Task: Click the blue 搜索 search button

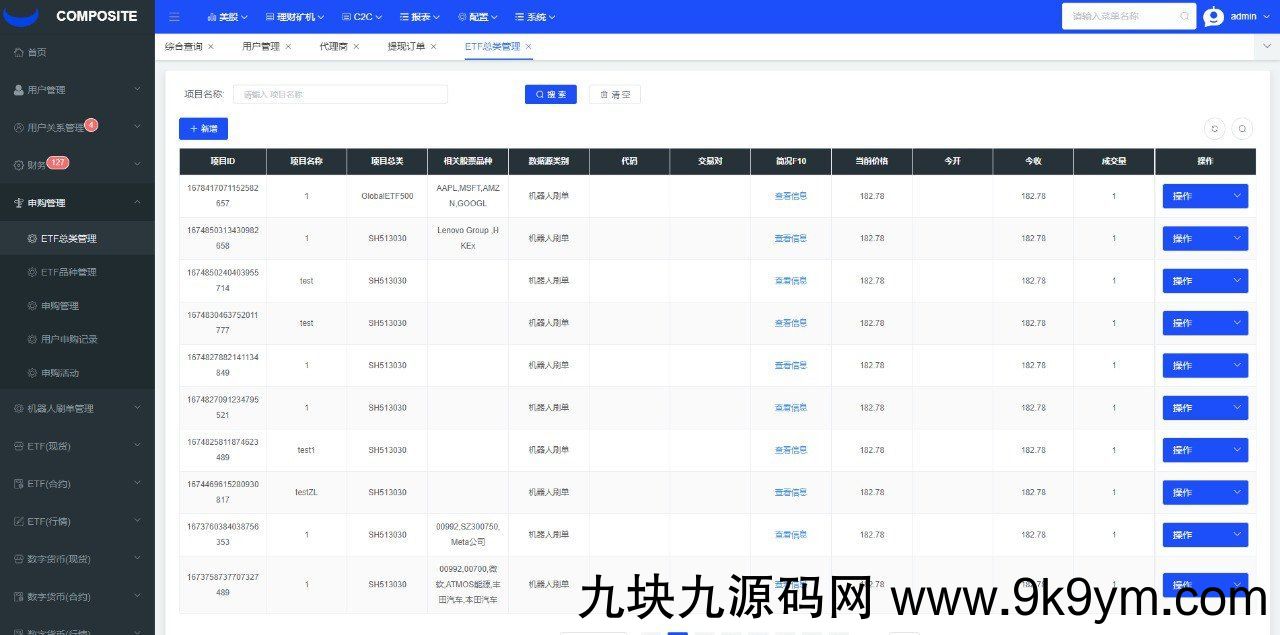Action: (550, 94)
